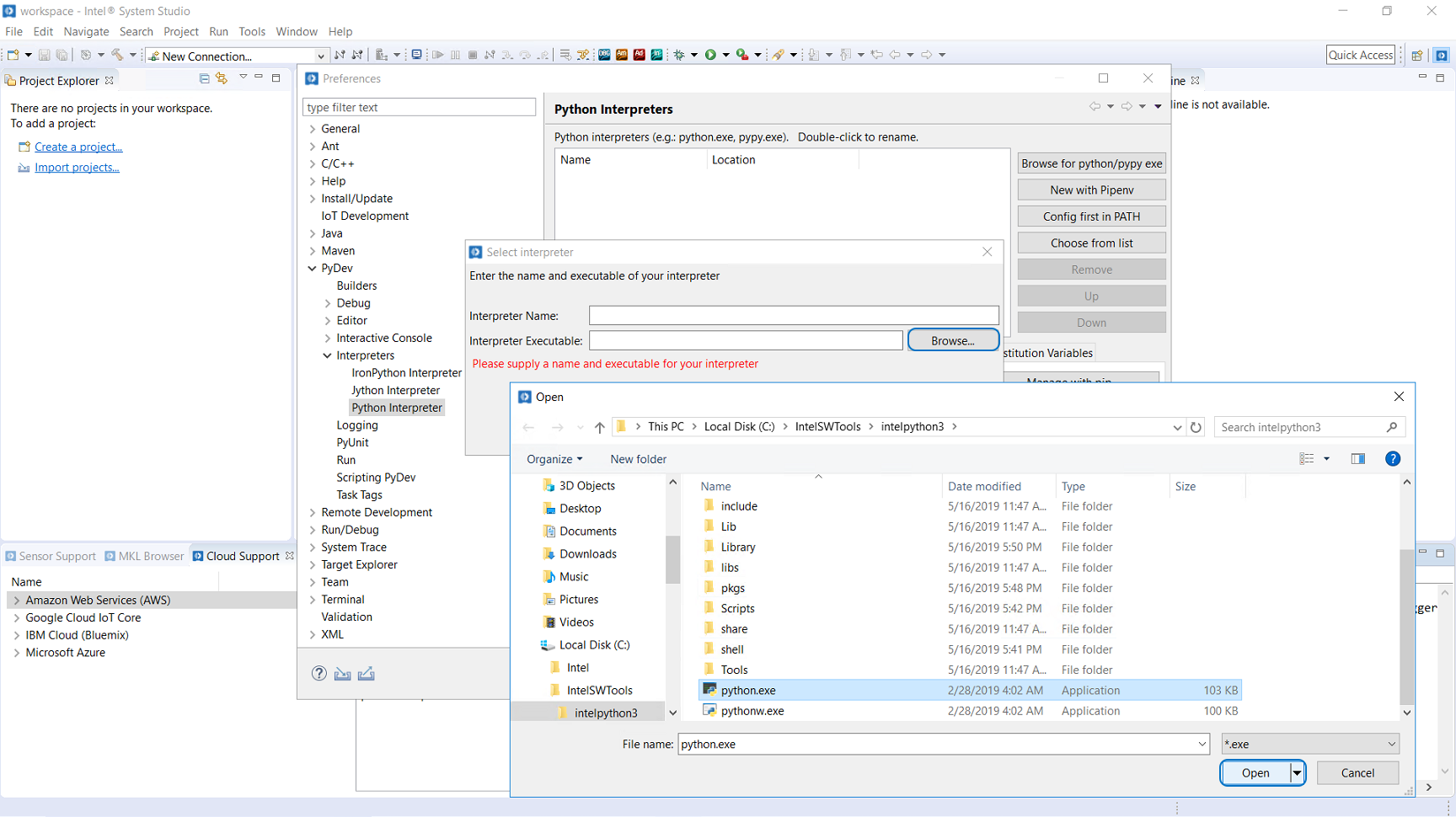Viewport: 1456px width, 817px height.
Task: Click the dropdown arrow beside Open button
Action: coord(1297,772)
